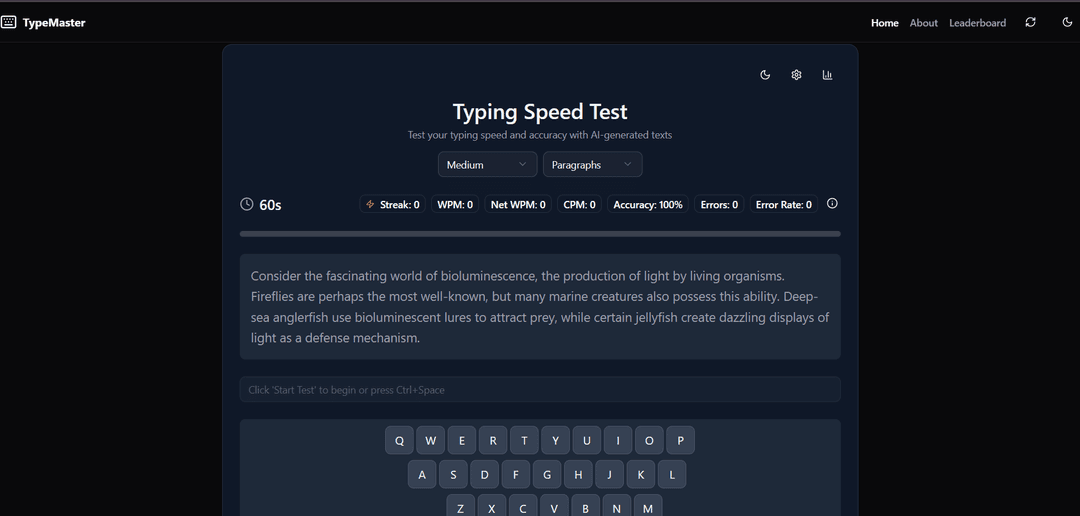Click the Errors: 0 badge
The height and width of the screenshot is (516, 1080).
click(719, 205)
